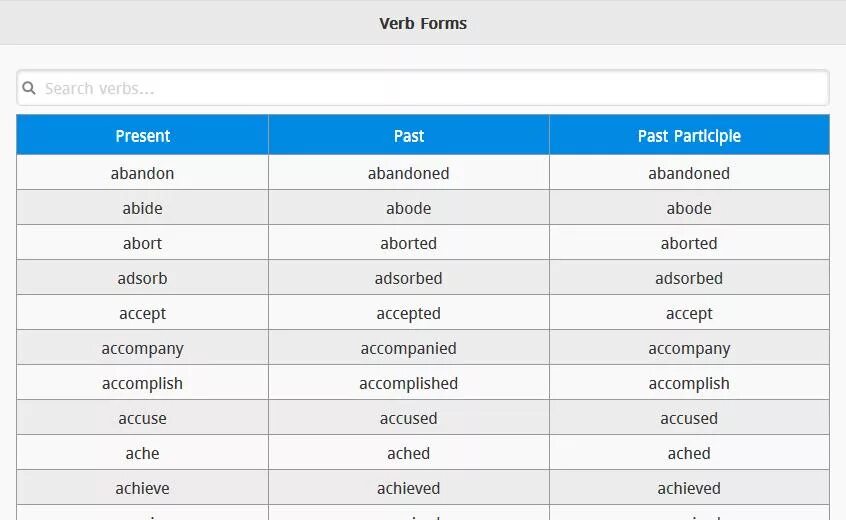Select the aborted past participle cell

[689, 243]
